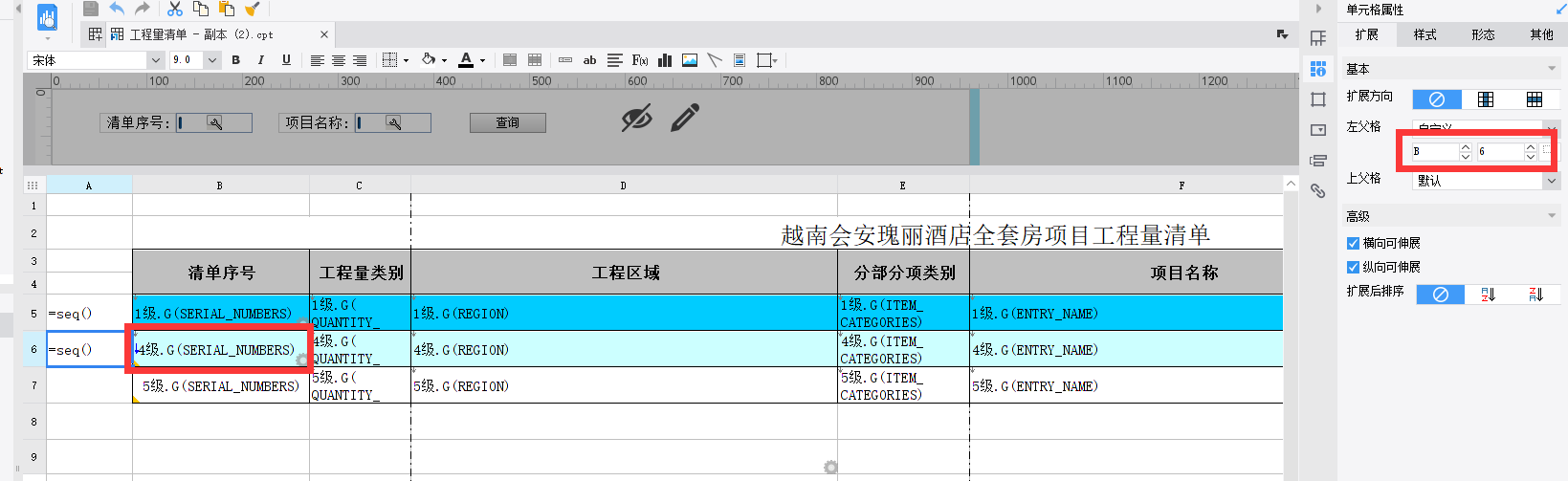Insert sub-report icon
The image size is (1568, 481).
click(x=740, y=60)
